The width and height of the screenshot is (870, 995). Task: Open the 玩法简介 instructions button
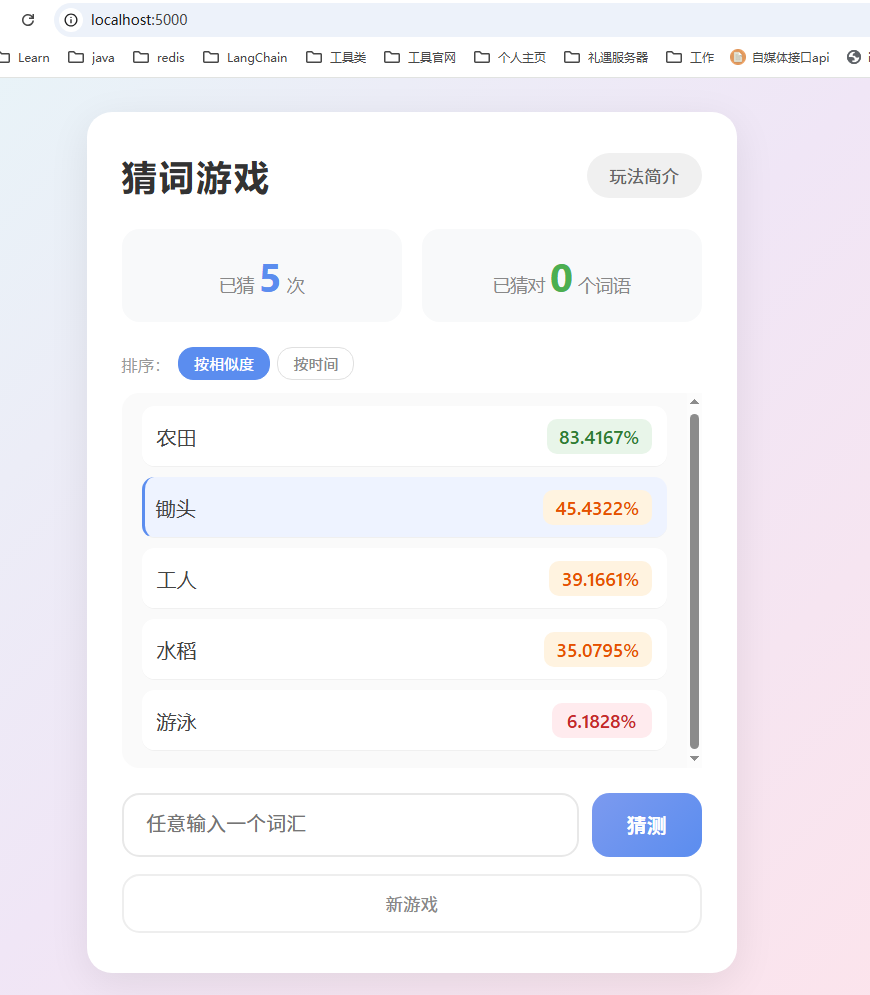pos(644,176)
